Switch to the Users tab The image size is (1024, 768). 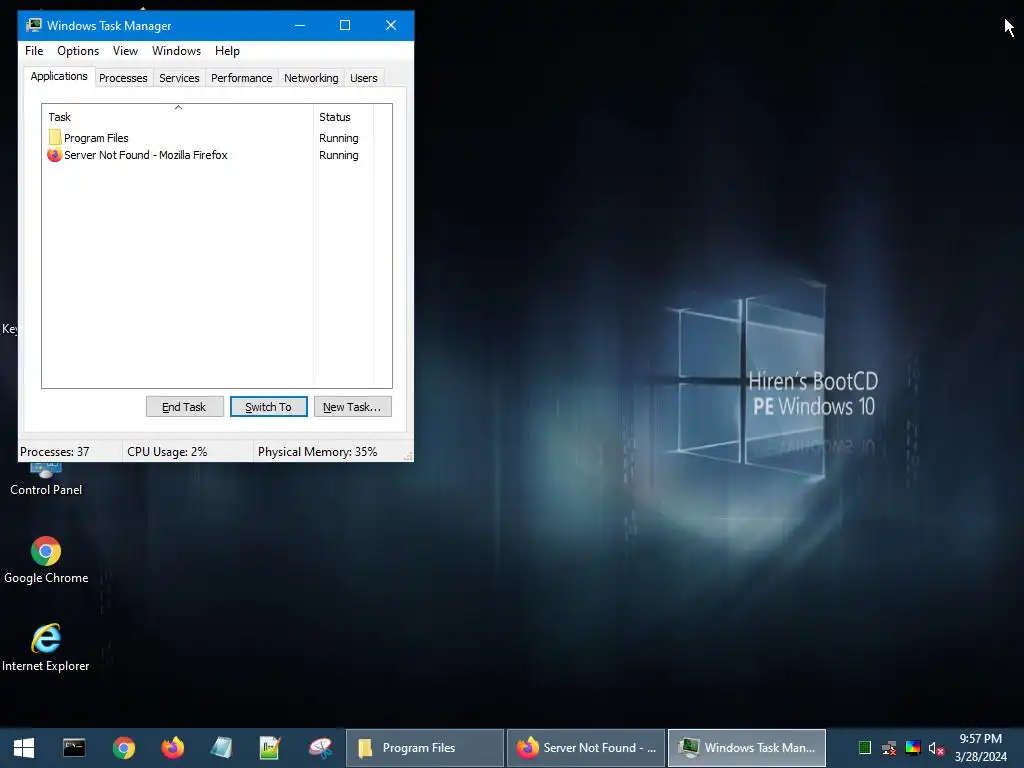tap(363, 78)
